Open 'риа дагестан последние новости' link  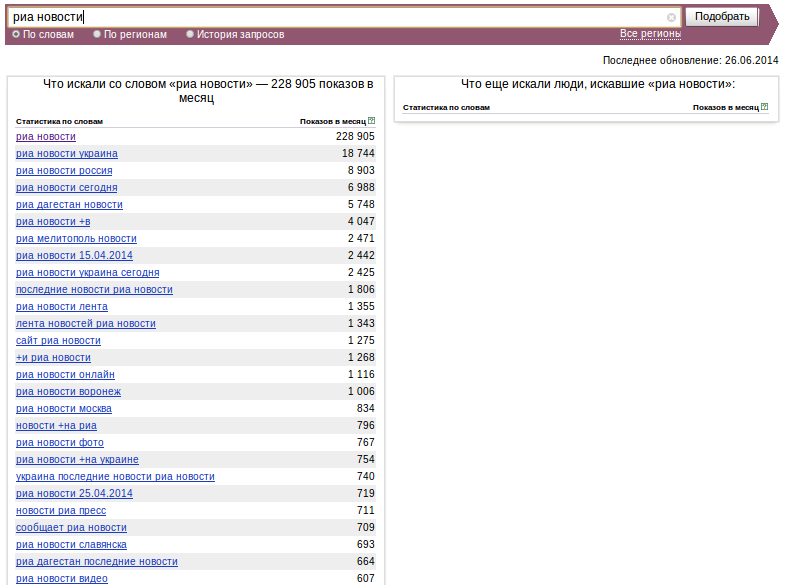pos(97,562)
